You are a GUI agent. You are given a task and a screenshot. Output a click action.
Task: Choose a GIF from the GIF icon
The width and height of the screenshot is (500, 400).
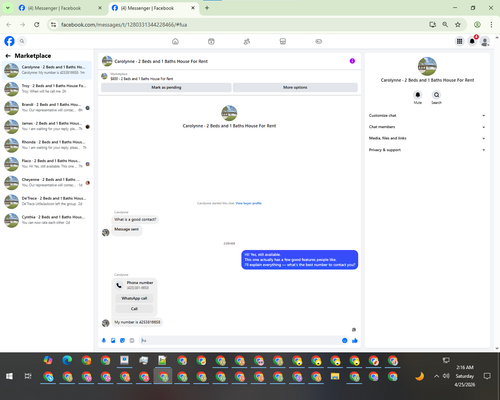click(132, 340)
